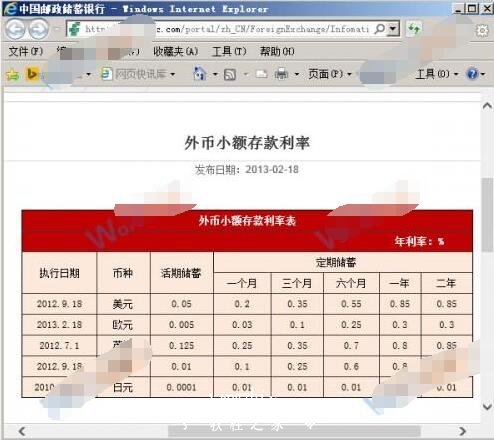The width and height of the screenshot is (494, 440).
Task: Click the publish date 2013-02-18
Action: (272, 170)
